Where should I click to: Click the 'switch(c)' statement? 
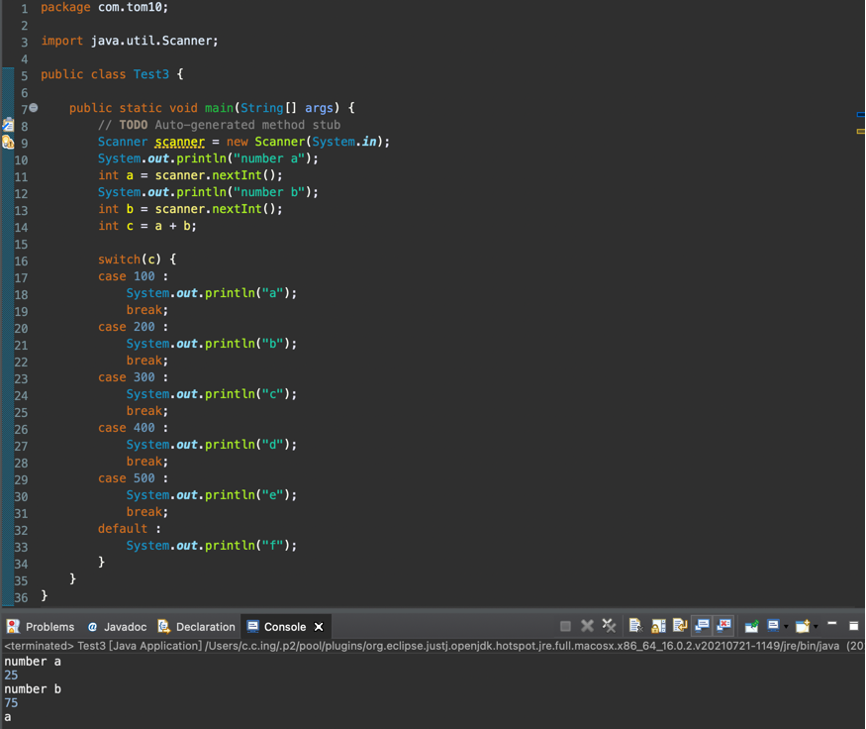coord(129,259)
